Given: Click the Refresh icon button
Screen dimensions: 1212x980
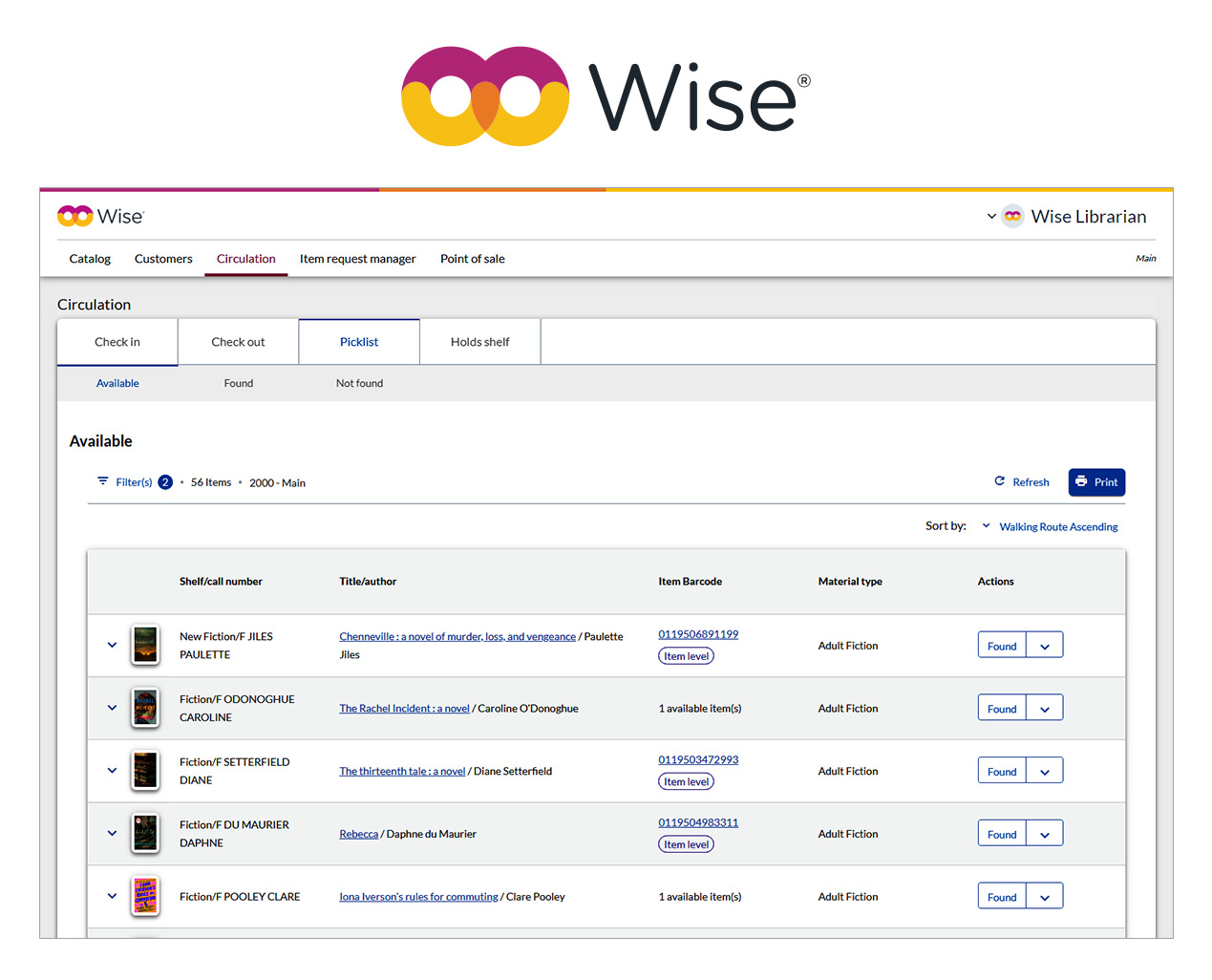Looking at the screenshot, I should (x=1000, y=481).
